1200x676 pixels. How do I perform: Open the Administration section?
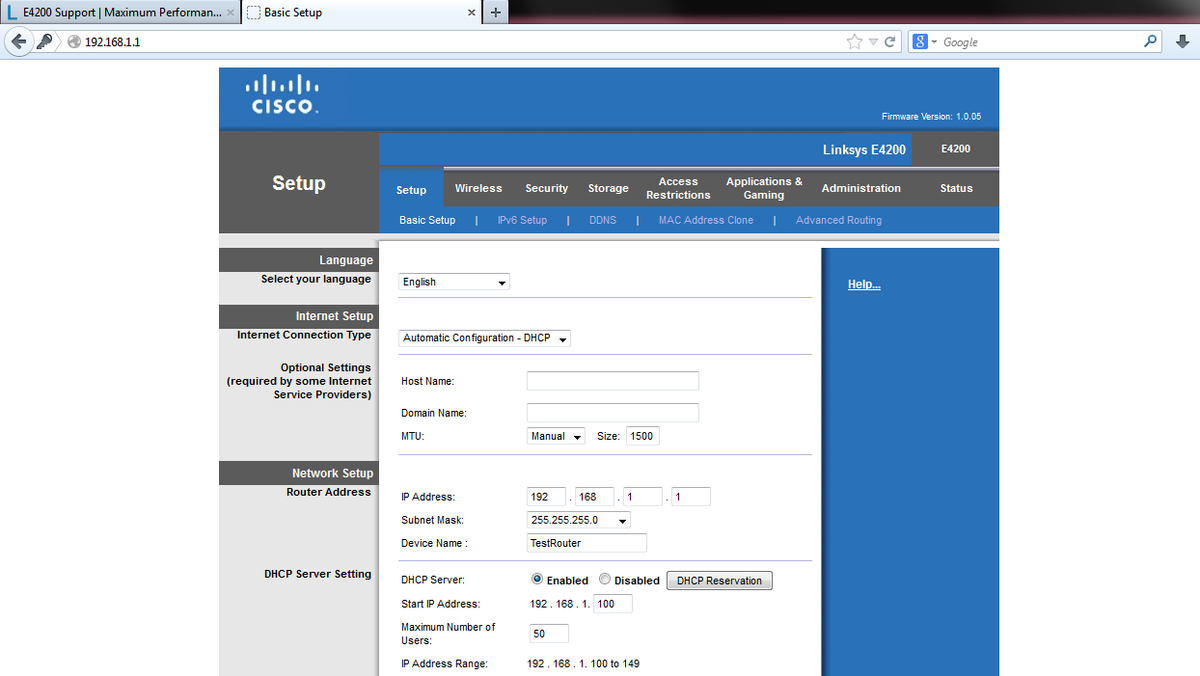[860, 188]
